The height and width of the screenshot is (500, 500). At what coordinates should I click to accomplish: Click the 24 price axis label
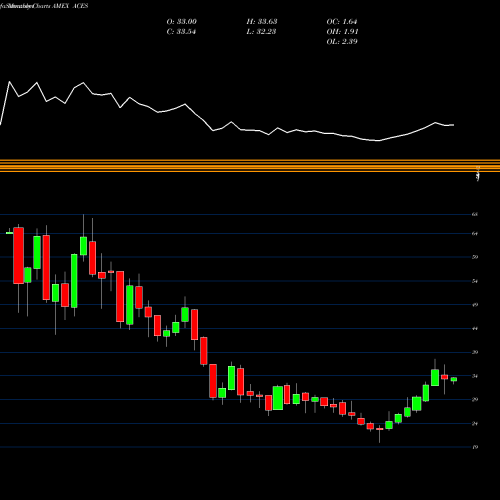(475, 424)
